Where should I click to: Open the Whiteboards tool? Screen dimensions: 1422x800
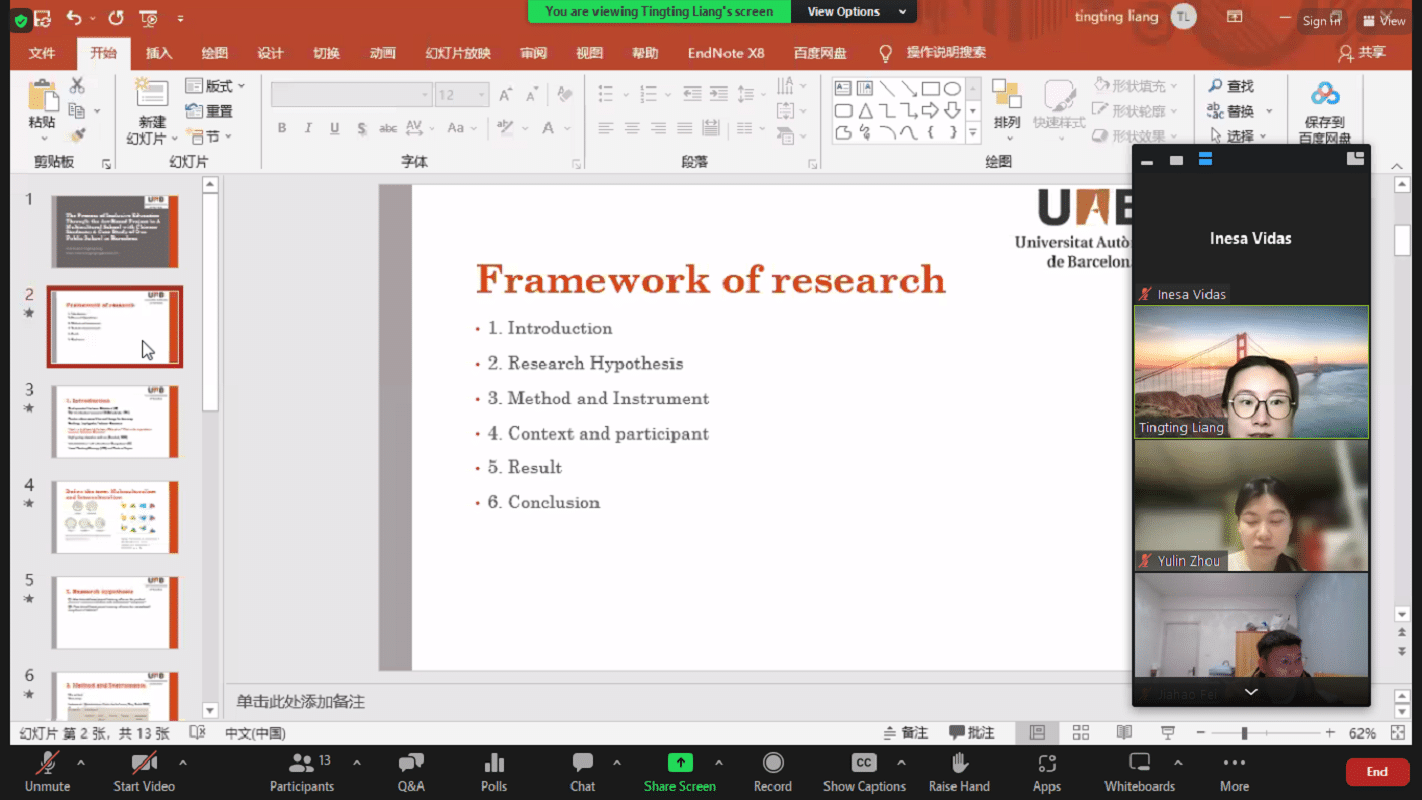click(1139, 764)
